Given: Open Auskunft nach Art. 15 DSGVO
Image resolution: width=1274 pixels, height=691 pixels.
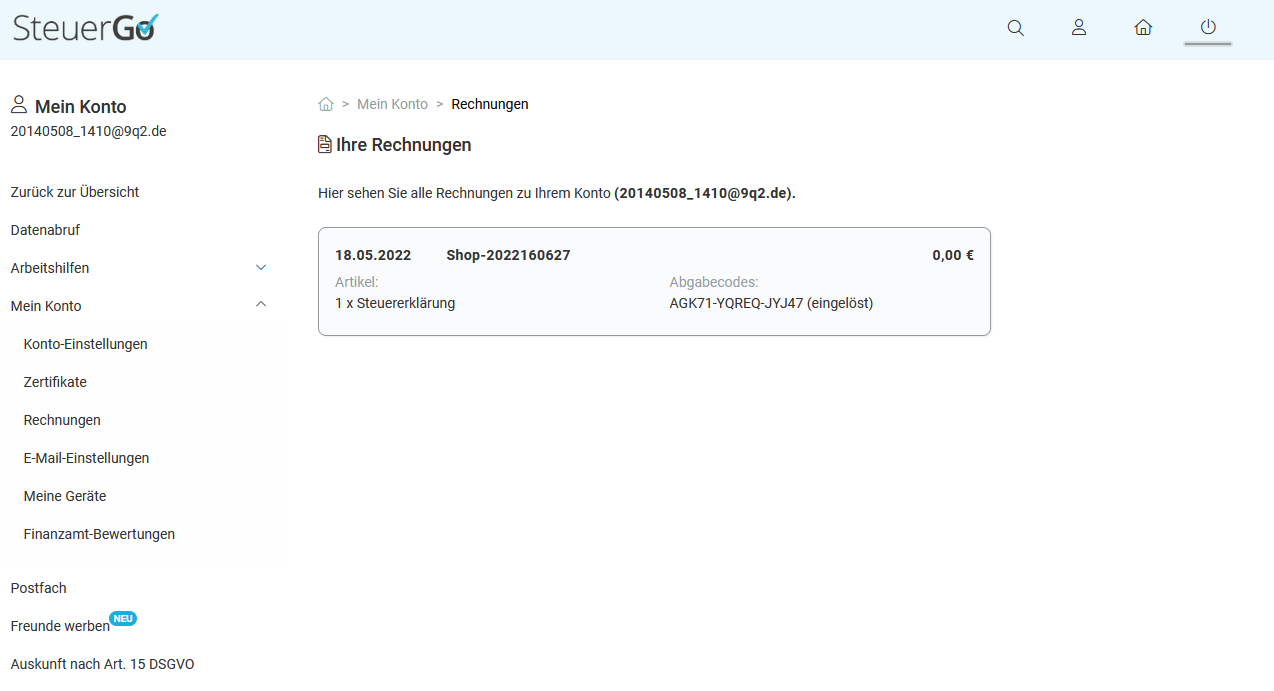Looking at the screenshot, I should pyautogui.click(x=102, y=664).
